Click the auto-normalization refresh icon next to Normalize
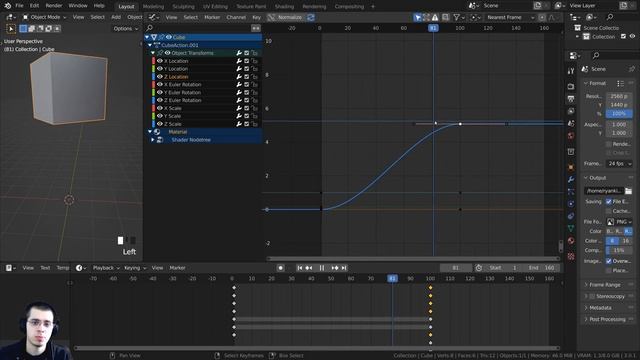The image size is (640, 360). (311, 17)
